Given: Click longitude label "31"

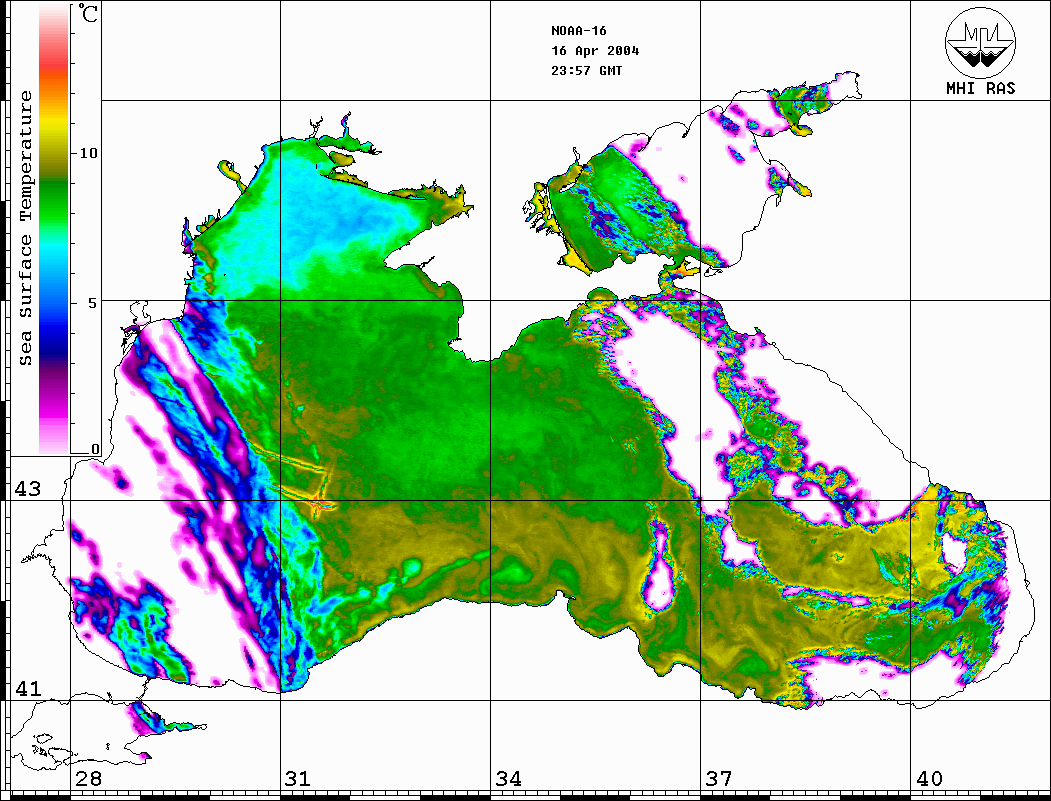Looking at the screenshot, I should click(298, 779).
